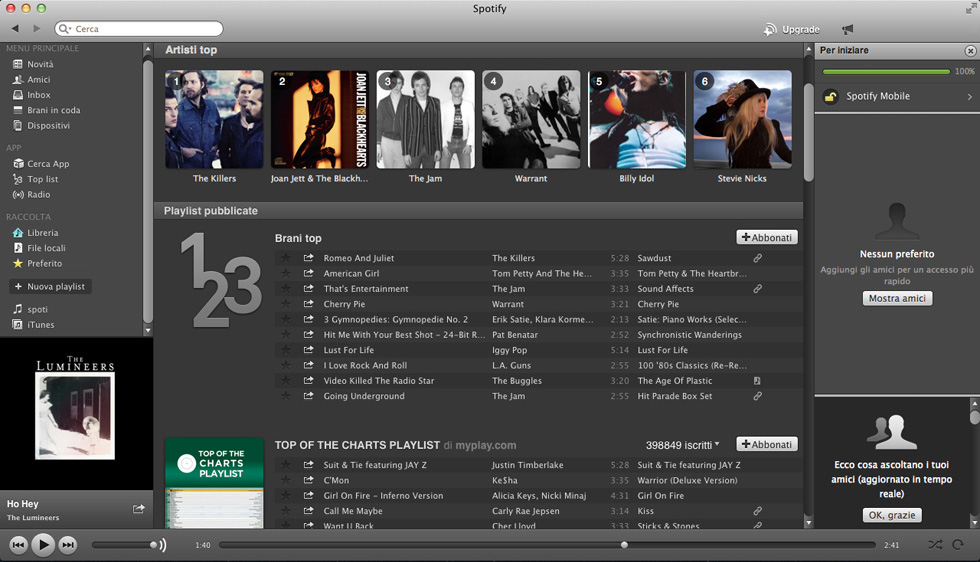Go back to the previous track

tap(18, 545)
